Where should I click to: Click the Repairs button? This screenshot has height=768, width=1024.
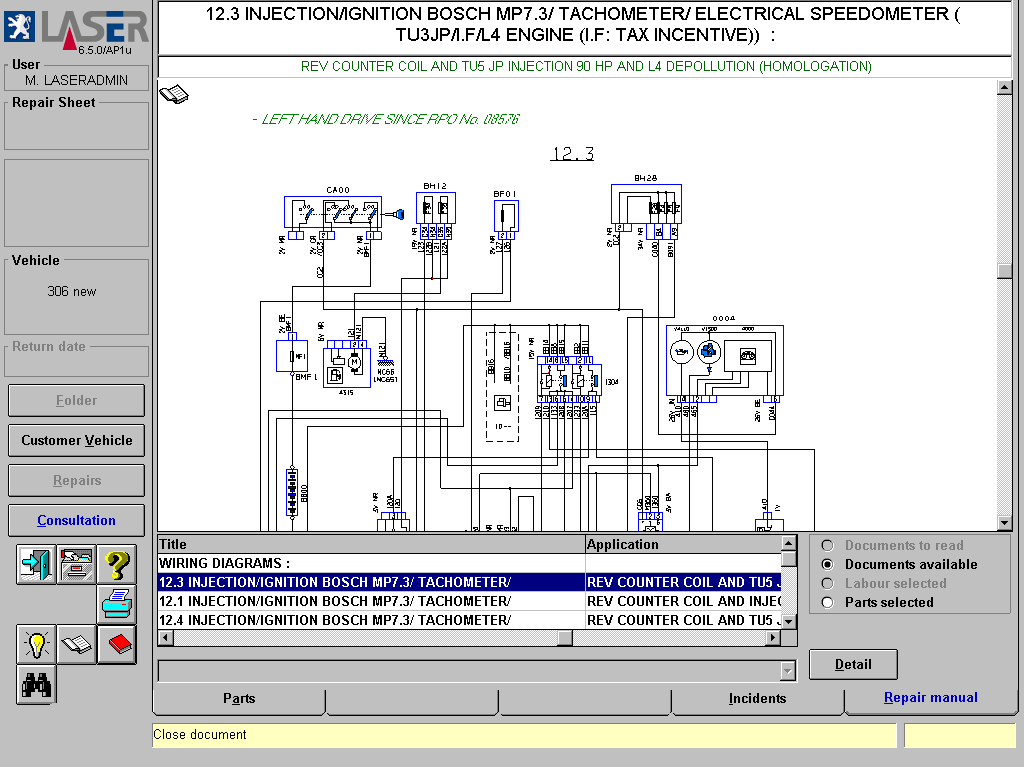pyautogui.click(x=76, y=481)
